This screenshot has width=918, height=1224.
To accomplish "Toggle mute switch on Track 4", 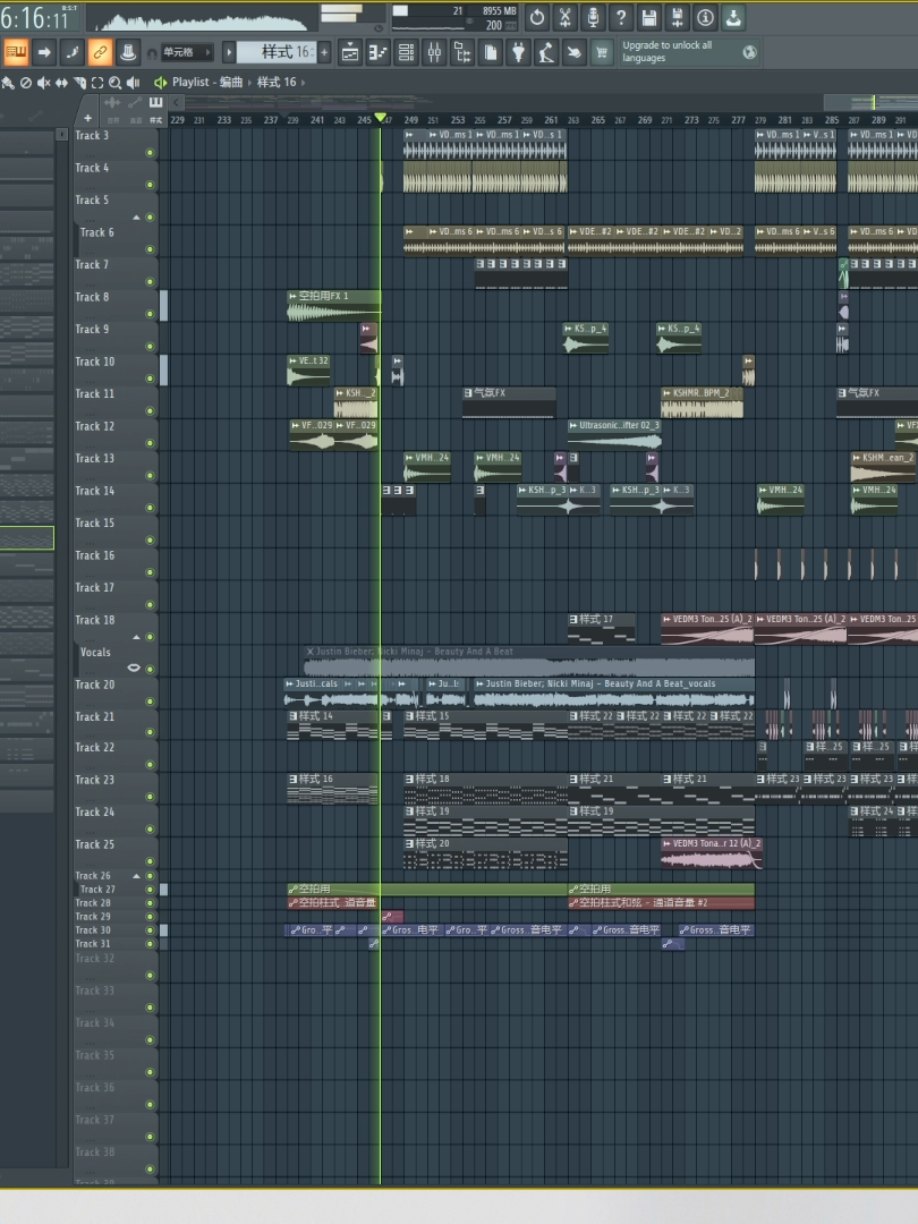I will click(x=150, y=185).
